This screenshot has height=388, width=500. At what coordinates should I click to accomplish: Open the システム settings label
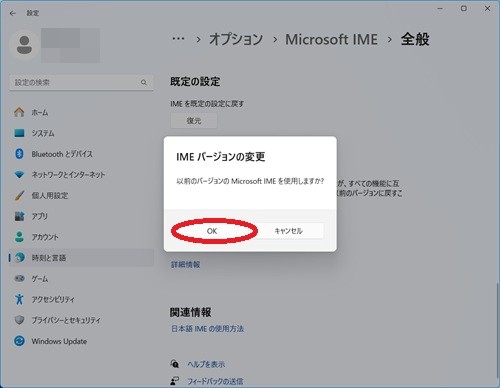click(43, 133)
